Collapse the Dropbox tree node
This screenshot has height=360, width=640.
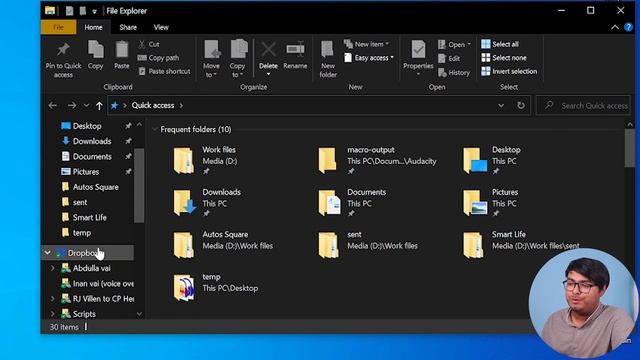[x=48, y=253]
